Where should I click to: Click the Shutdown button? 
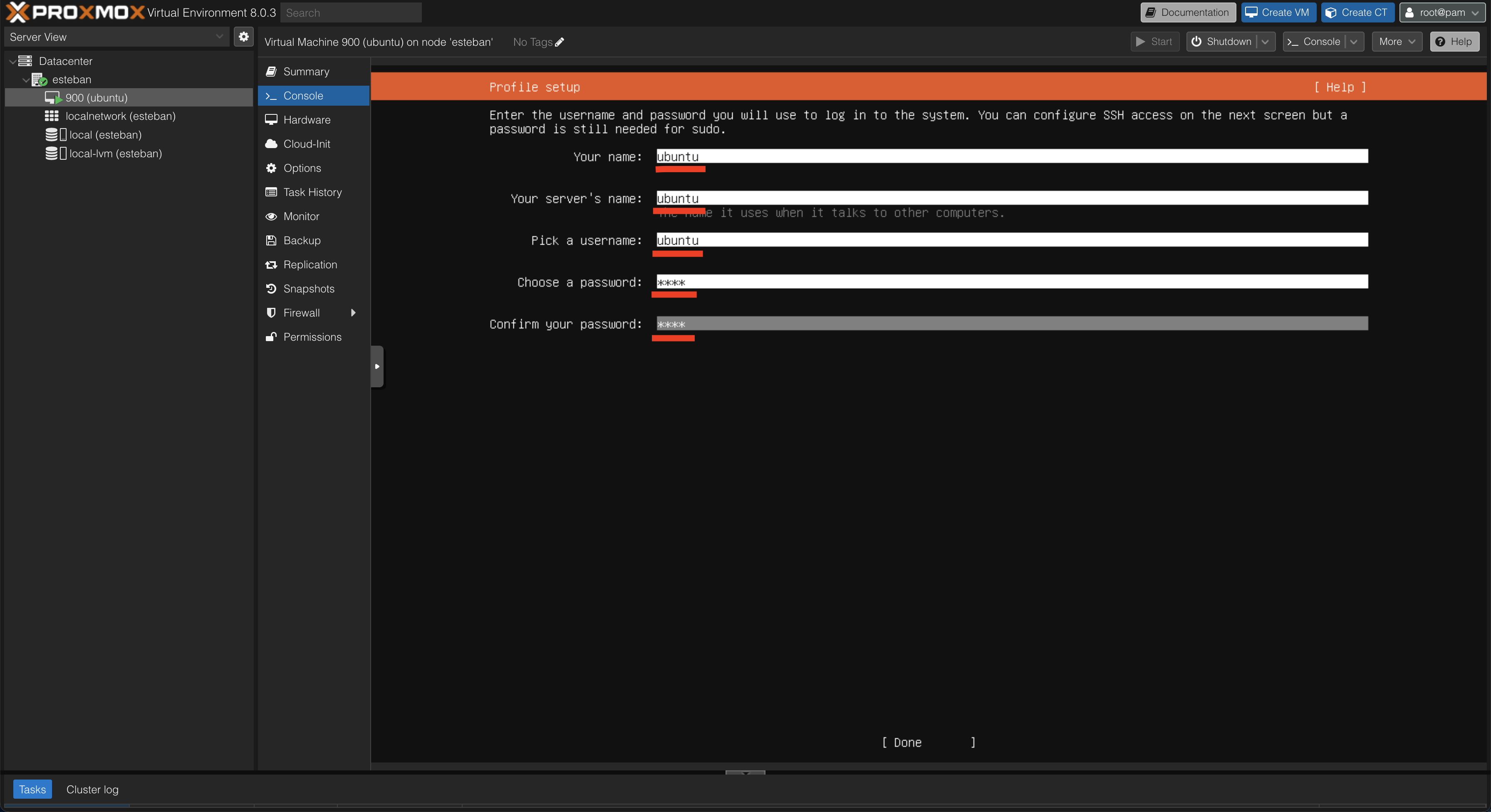(x=1222, y=42)
